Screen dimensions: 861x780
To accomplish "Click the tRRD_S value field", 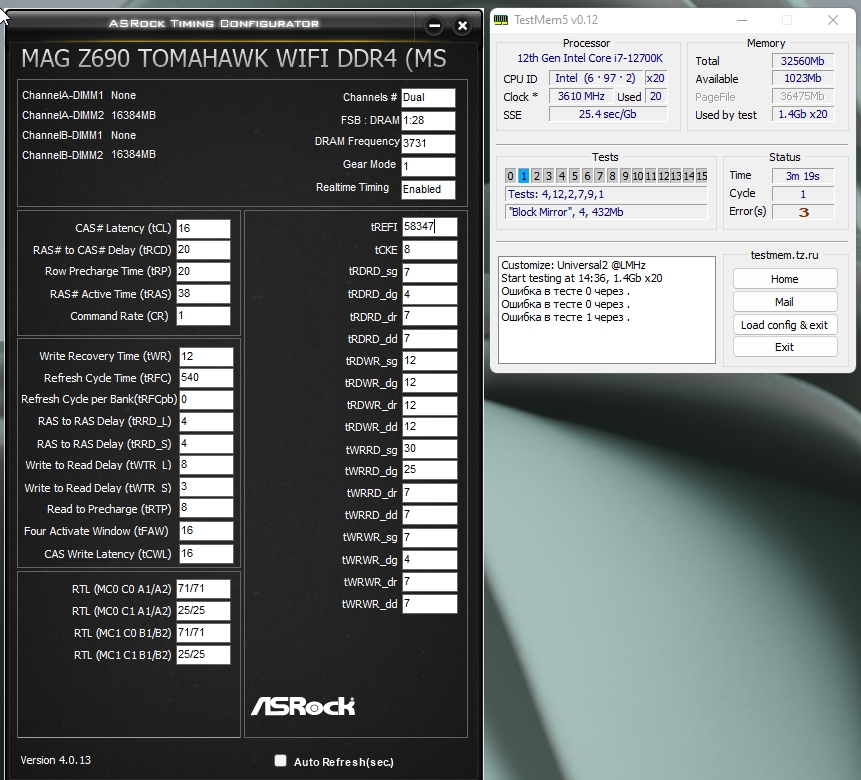I will 206,443.
